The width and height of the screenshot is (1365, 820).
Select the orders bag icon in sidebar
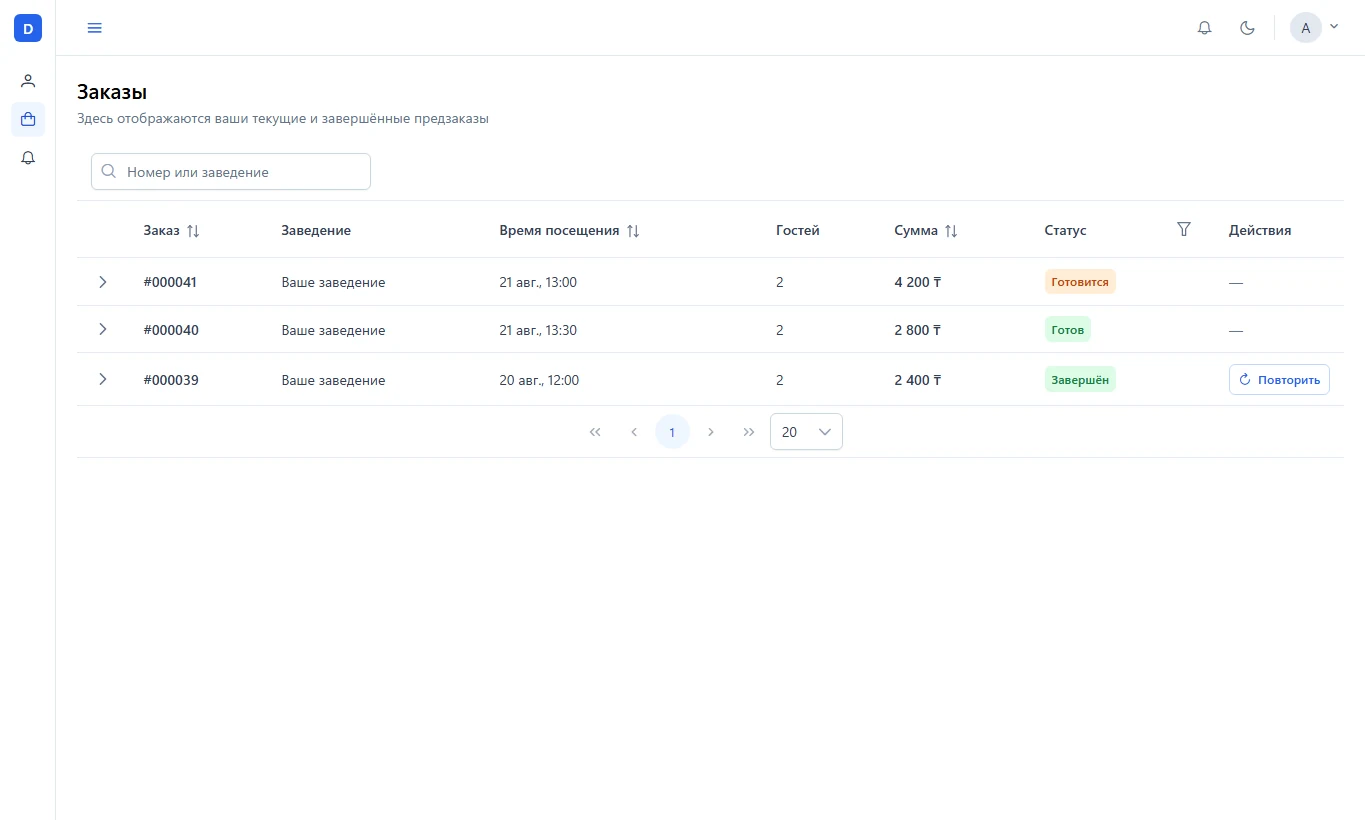click(28, 120)
